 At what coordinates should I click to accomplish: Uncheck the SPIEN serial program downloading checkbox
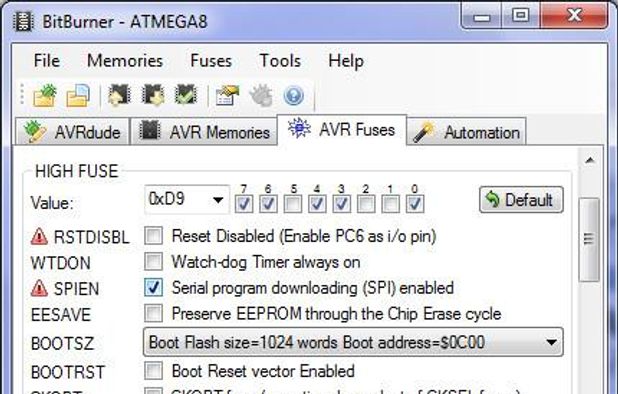coord(153,287)
